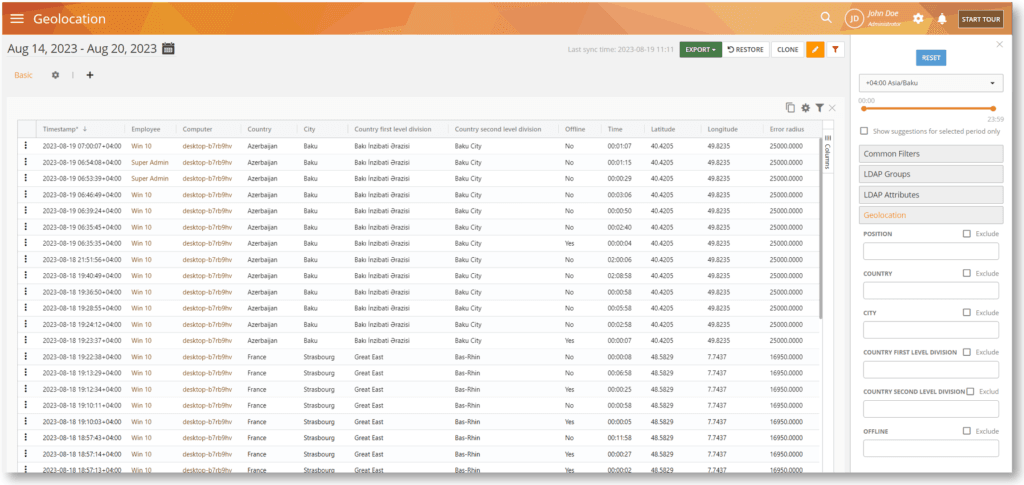Open the +04:00 Asia/Baku timezone dropdown
The width and height of the screenshot is (1024, 485).
point(931,84)
